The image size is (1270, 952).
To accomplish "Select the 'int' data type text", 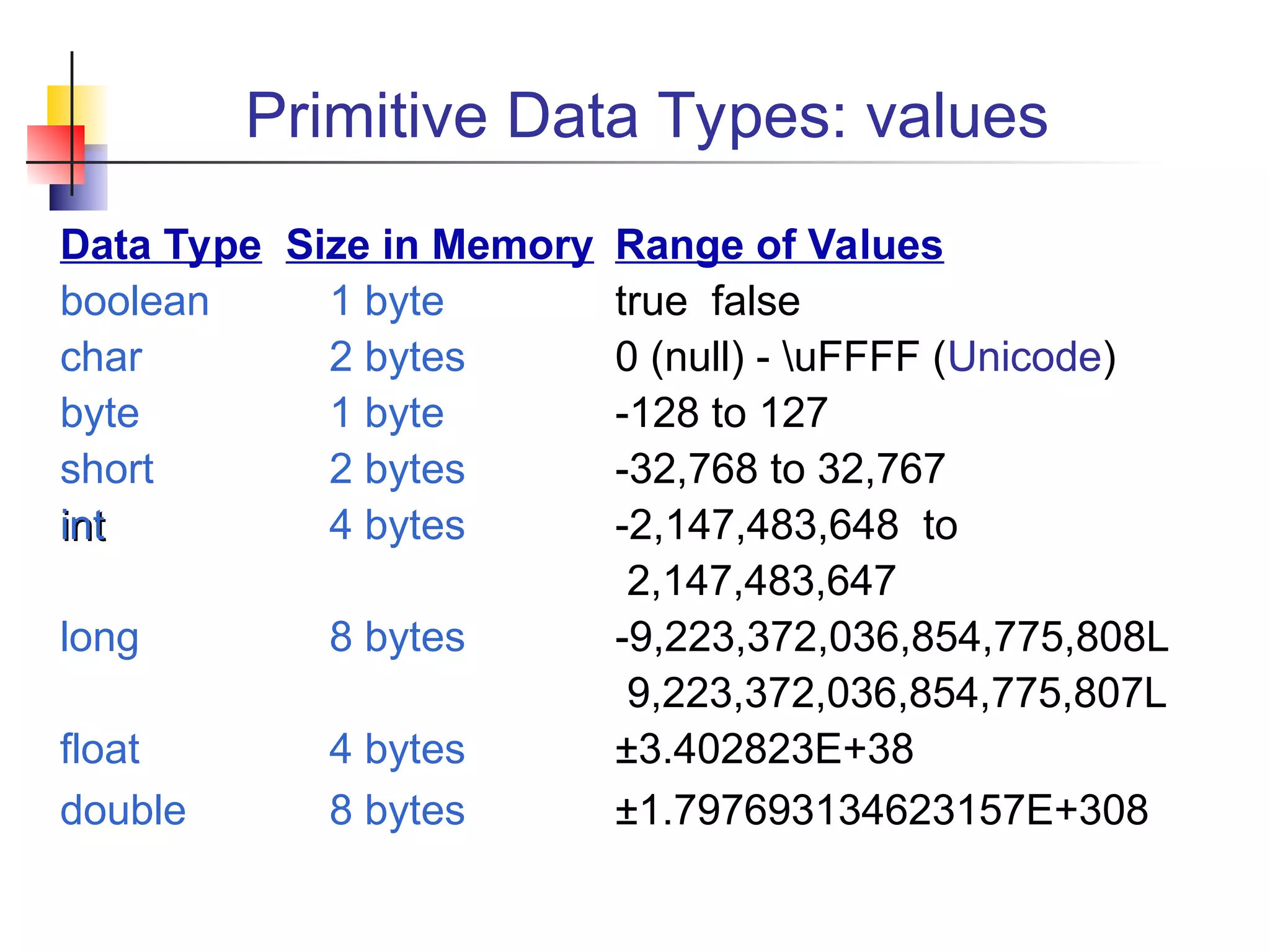I will click(x=84, y=526).
